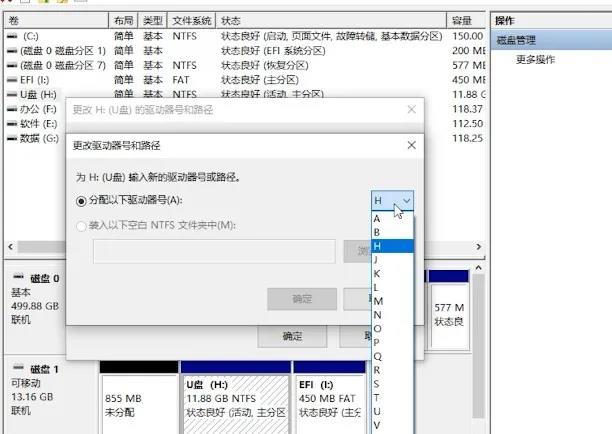Sort volumes by 文件系统 column header
This screenshot has width=612, height=434.
coord(191,20)
